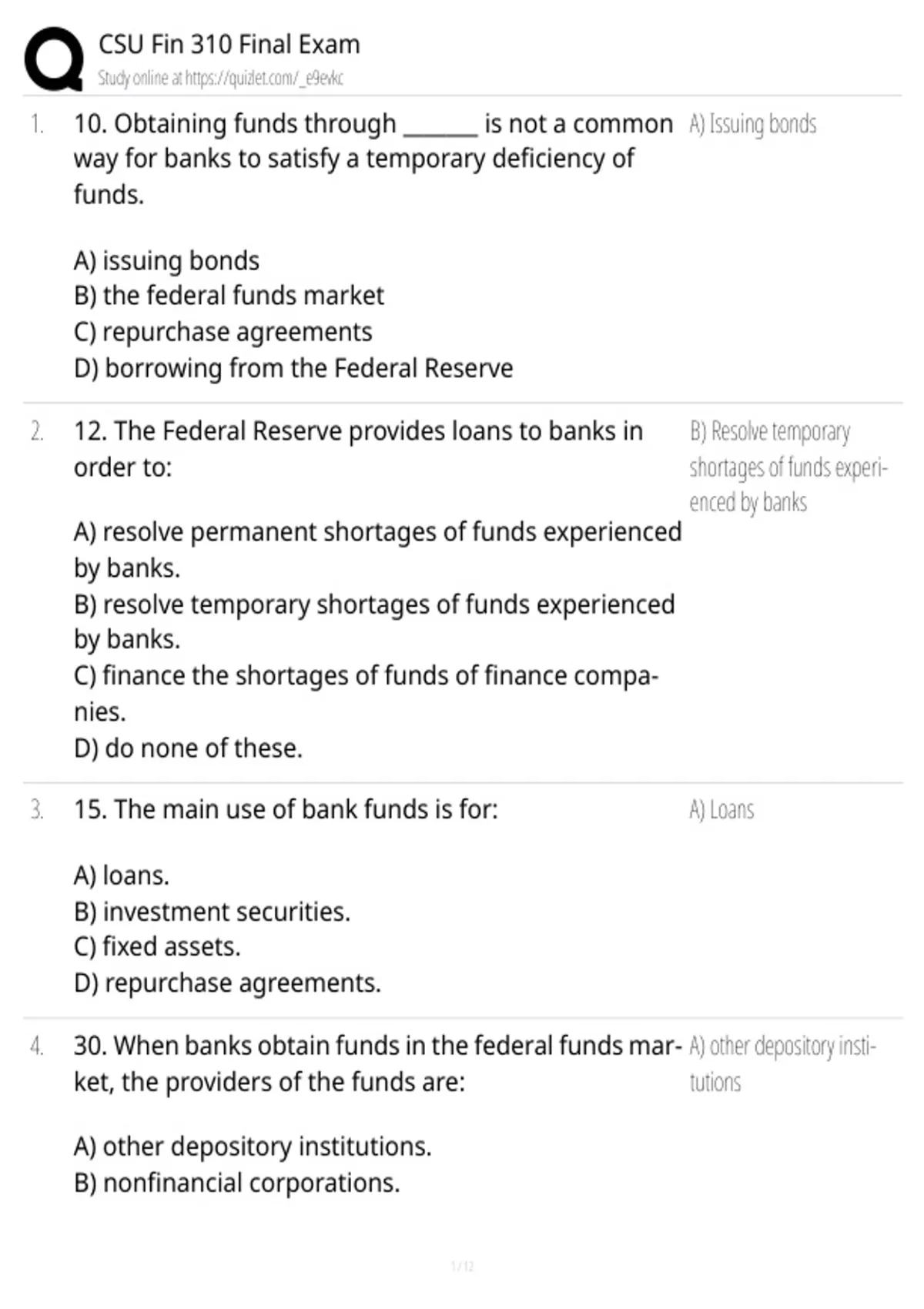Click the Quizlet Q logo icon

[x=54, y=59]
